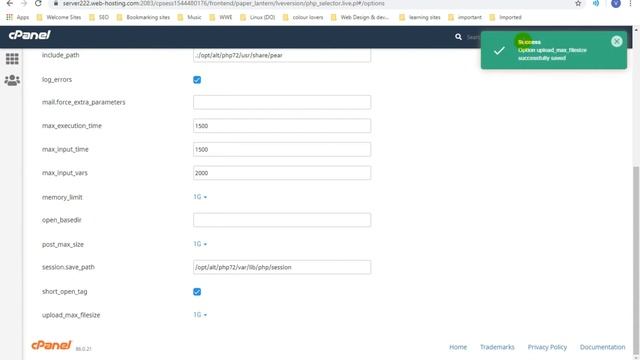Click the success checkmark icon
640x360 pixels.
[x=499, y=51]
